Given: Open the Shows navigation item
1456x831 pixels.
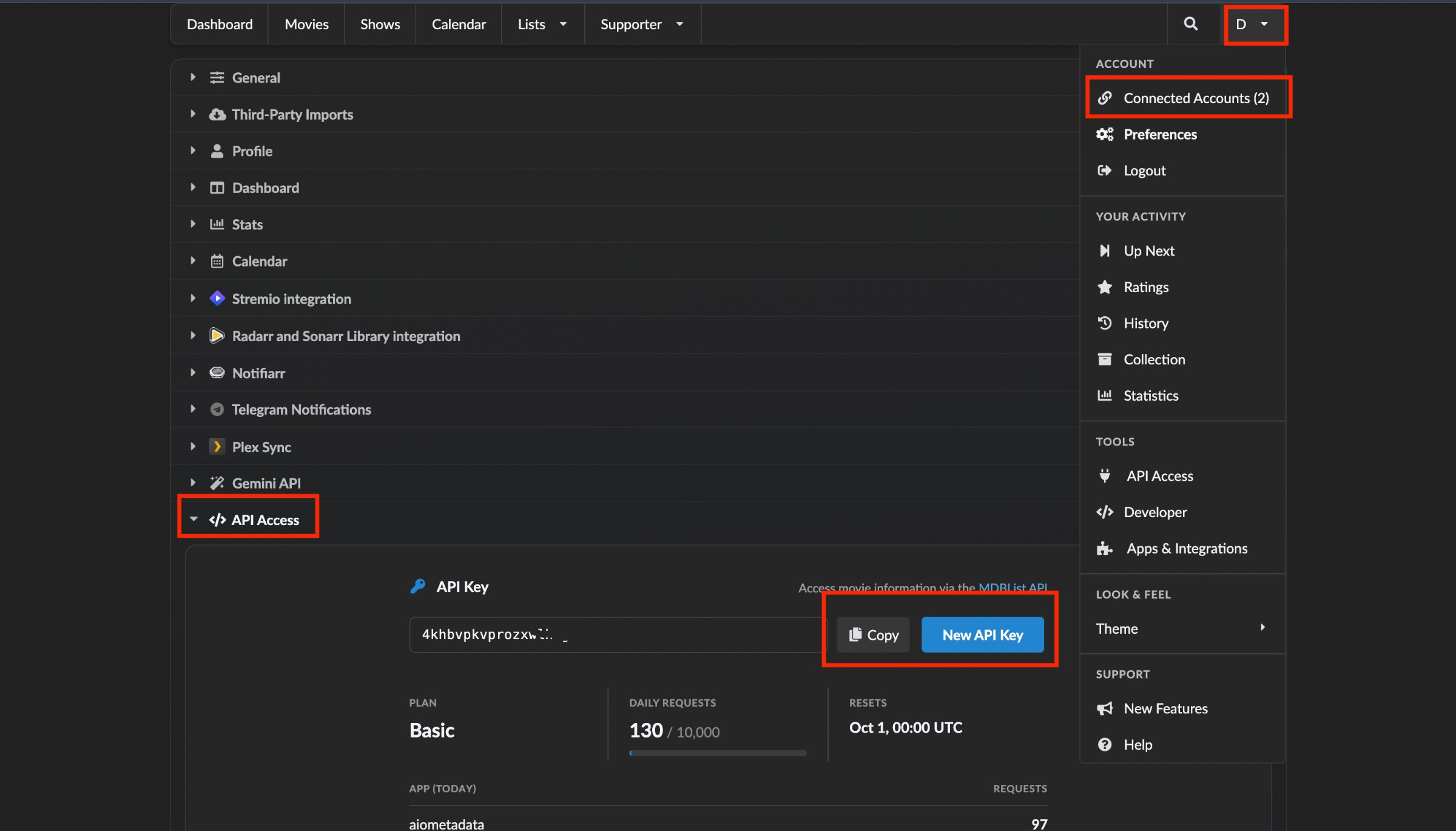Looking at the screenshot, I should pos(380,24).
